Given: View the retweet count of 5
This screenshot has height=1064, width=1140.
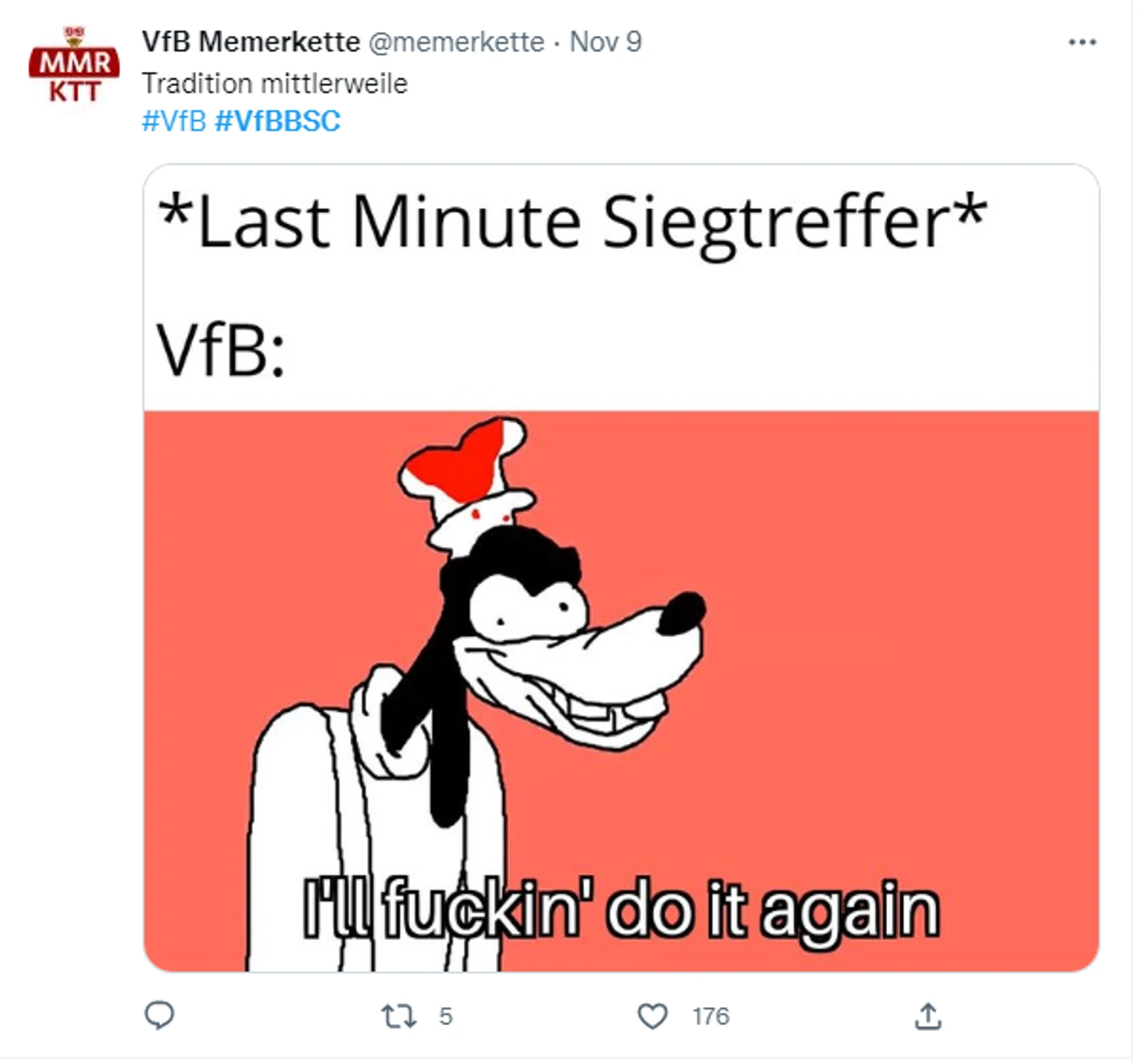Looking at the screenshot, I should (x=446, y=1016).
